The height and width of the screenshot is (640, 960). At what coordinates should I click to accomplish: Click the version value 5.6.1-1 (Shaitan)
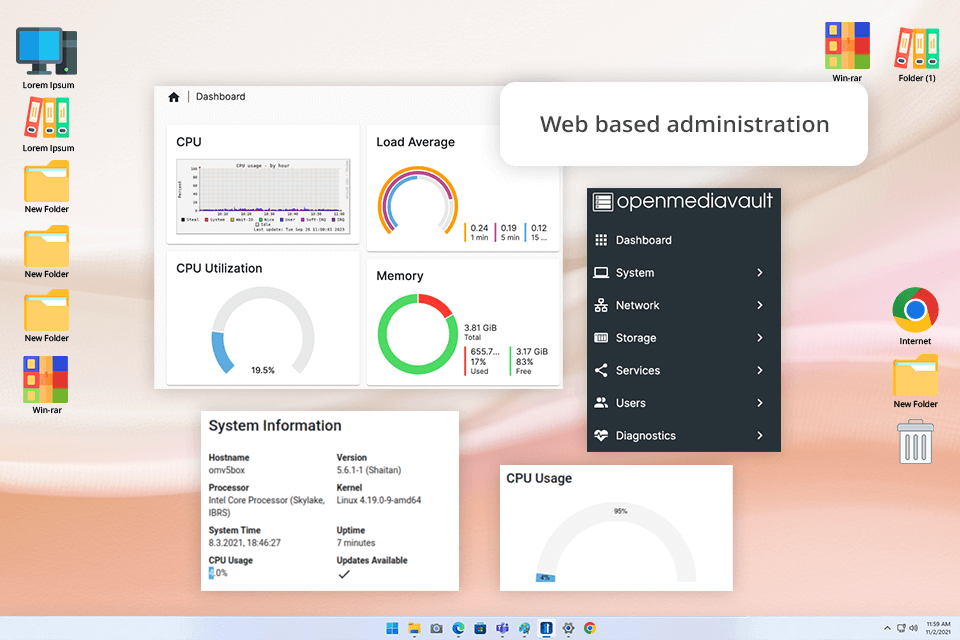369,470
